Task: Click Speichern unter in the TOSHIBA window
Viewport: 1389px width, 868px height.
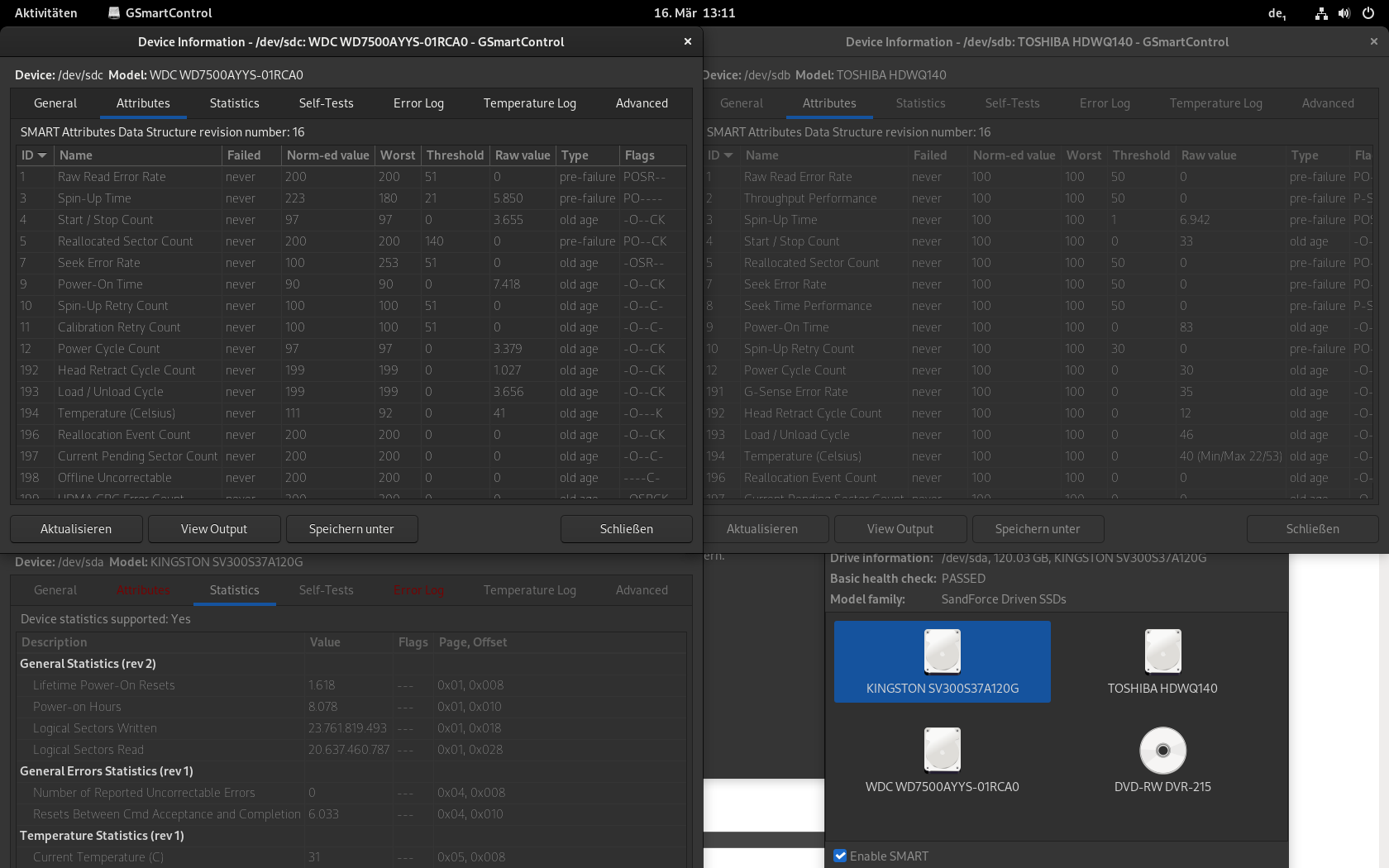Action: click(x=1038, y=529)
